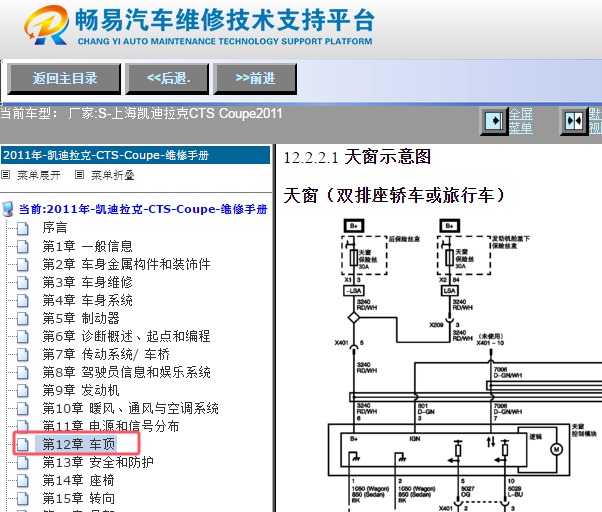Click the full-screen menu icon
The image size is (602, 512).
tap(494, 121)
